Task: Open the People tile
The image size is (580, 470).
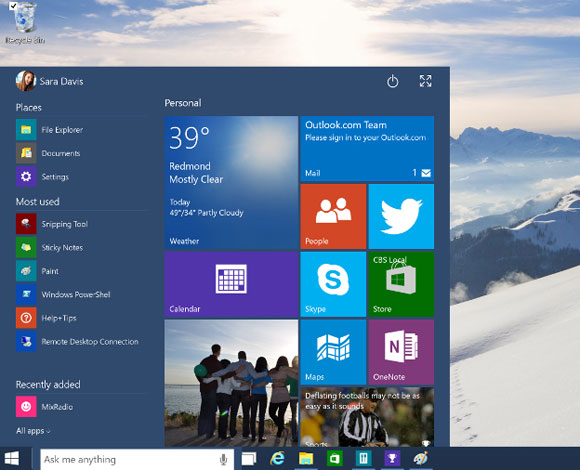Action: pos(333,216)
